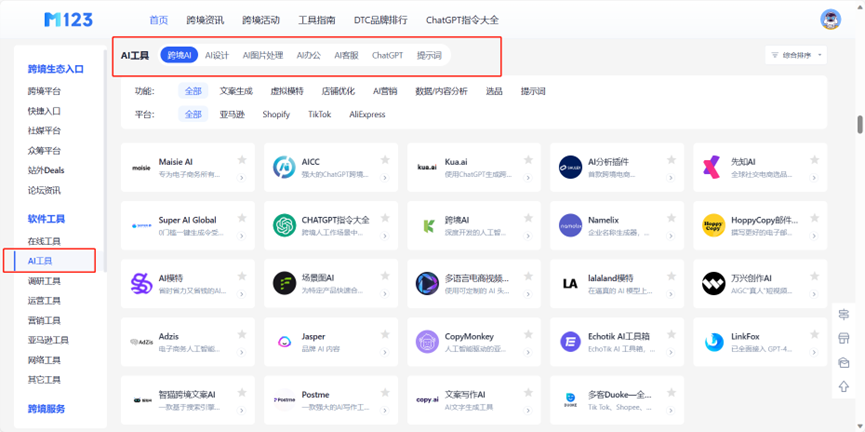Viewport: 865px width, 432px height.
Task: Filter platform by AliExpress
Action: tap(367, 114)
